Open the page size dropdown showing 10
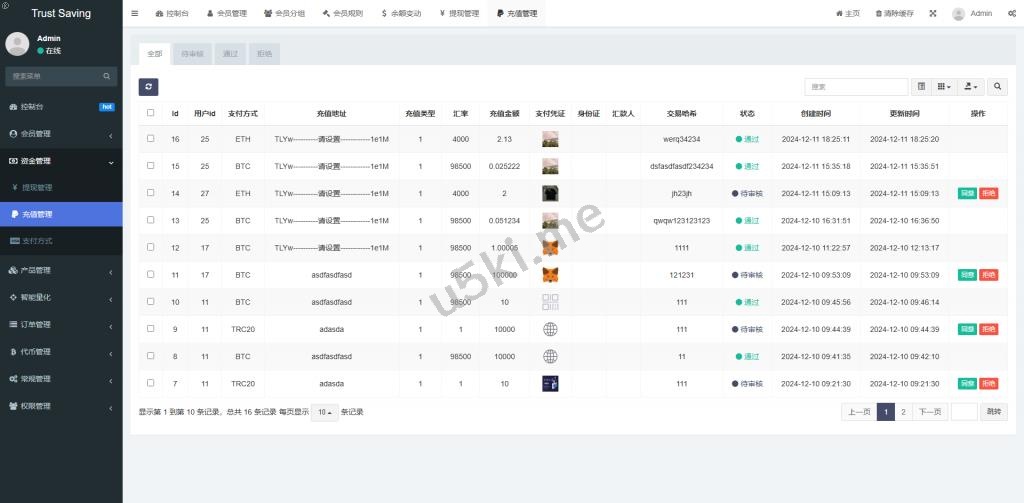 click(x=324, y=412)
